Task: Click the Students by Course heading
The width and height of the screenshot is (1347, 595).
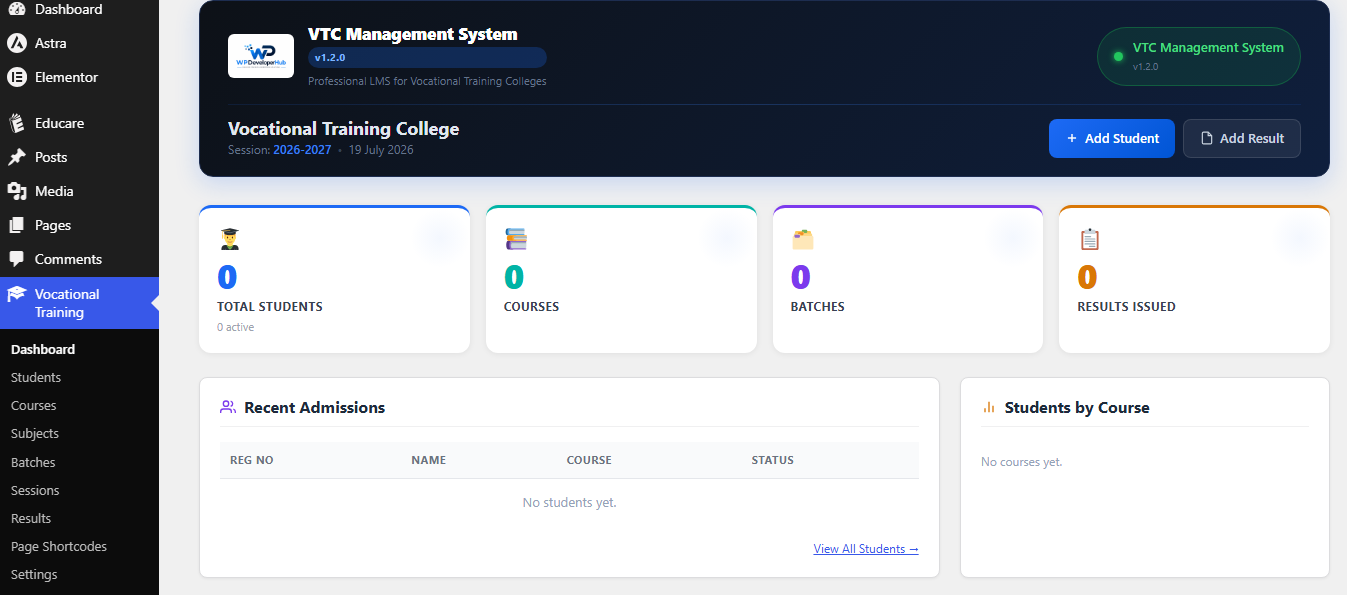Action: pos(1077,407)
